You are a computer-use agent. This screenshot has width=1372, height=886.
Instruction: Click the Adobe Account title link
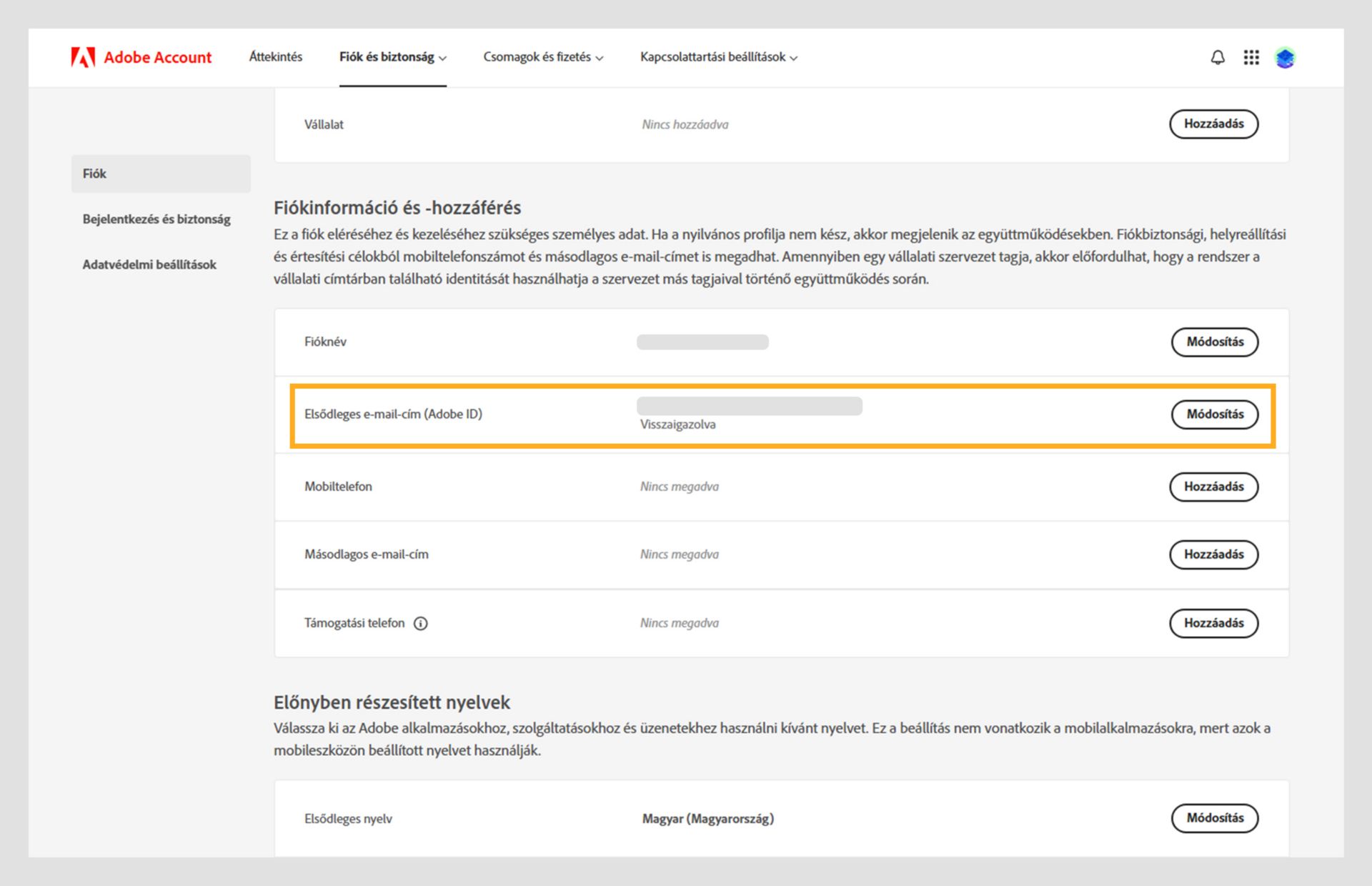157,57
